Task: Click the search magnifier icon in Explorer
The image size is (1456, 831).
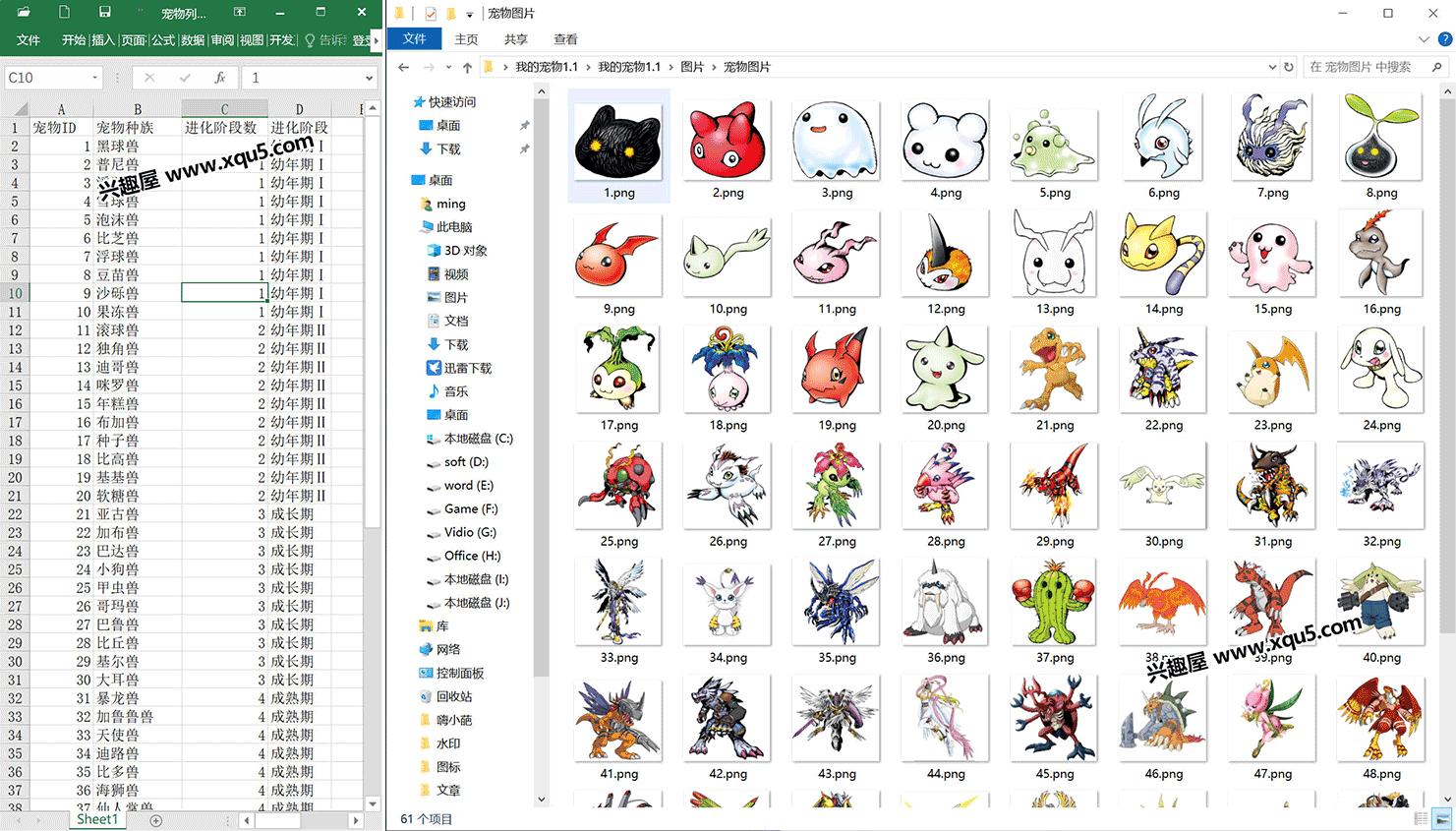Action: [x=1437, y=67]
